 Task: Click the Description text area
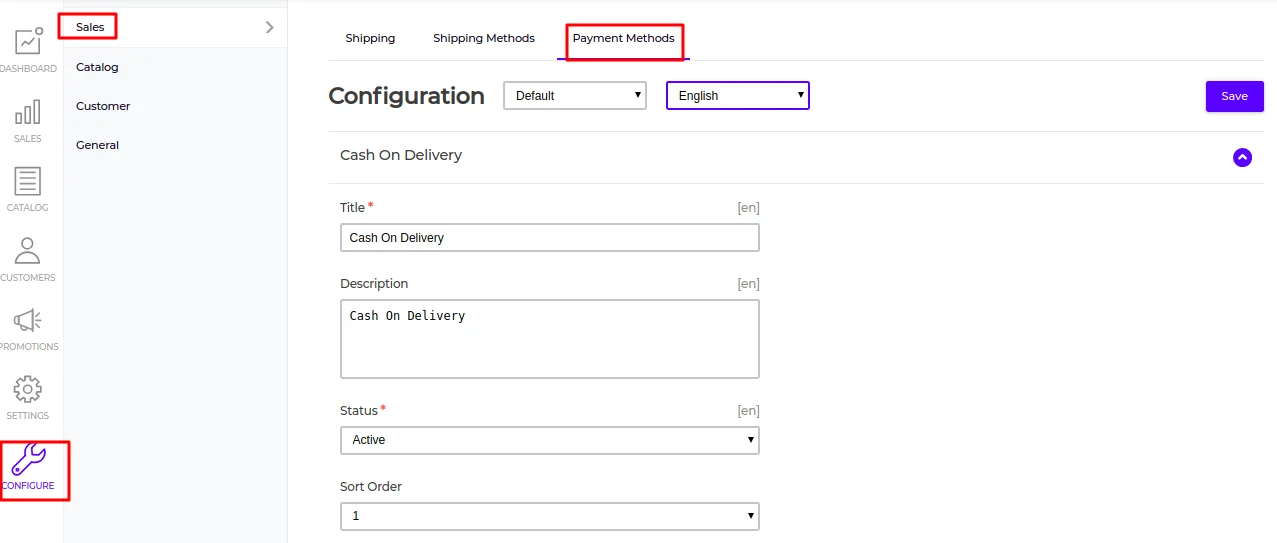point(549,338)
